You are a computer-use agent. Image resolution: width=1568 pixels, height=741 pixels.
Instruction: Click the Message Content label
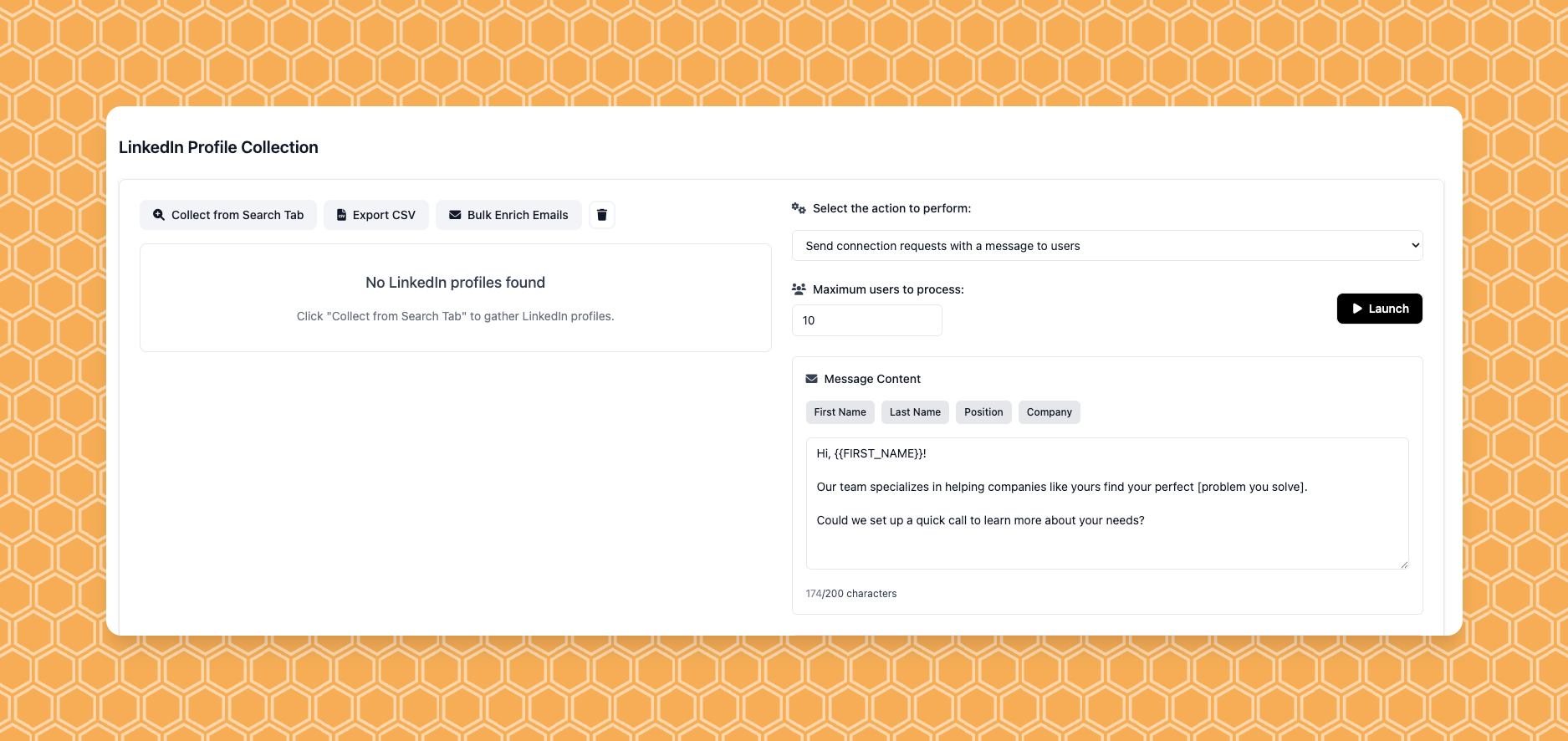[x=872, y=379]
